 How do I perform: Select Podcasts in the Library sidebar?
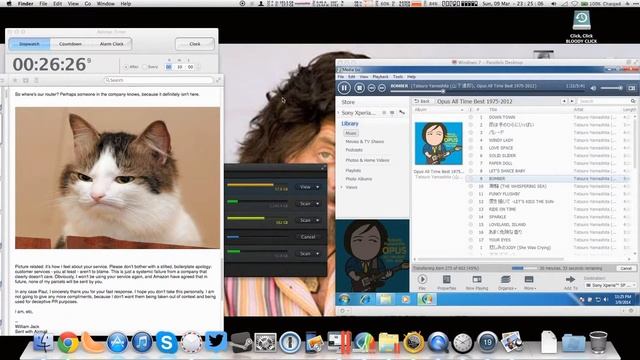click(x=354, y=150)
